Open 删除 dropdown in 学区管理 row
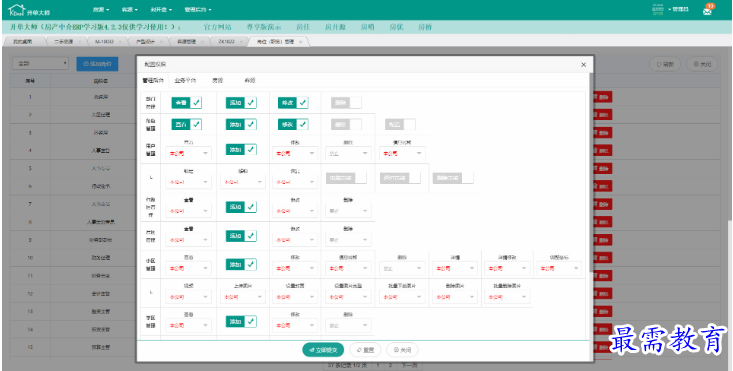This screenshot has width=733, height=371. coord(347,326)
